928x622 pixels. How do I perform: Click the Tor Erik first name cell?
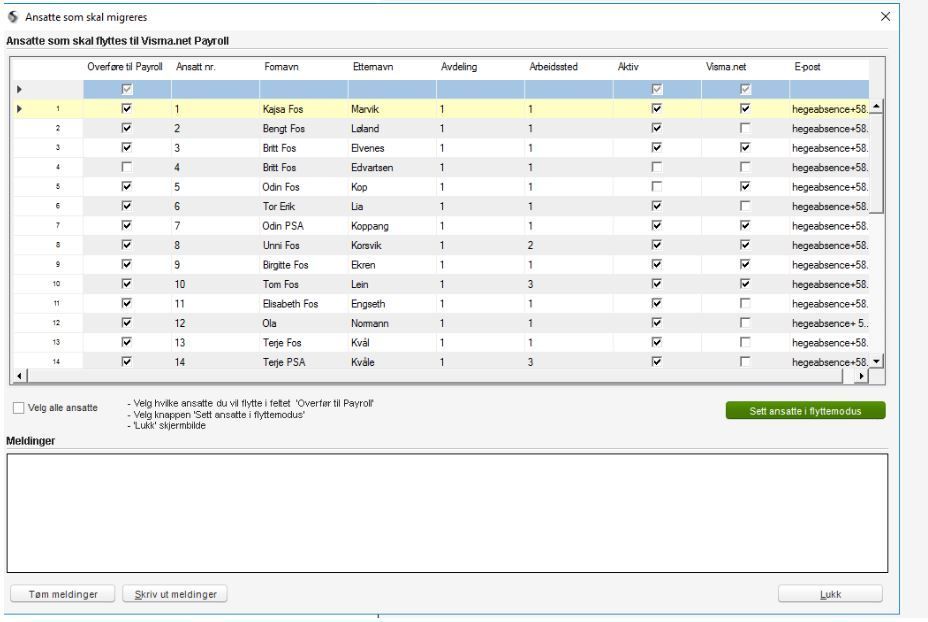[x=304, y=207]
